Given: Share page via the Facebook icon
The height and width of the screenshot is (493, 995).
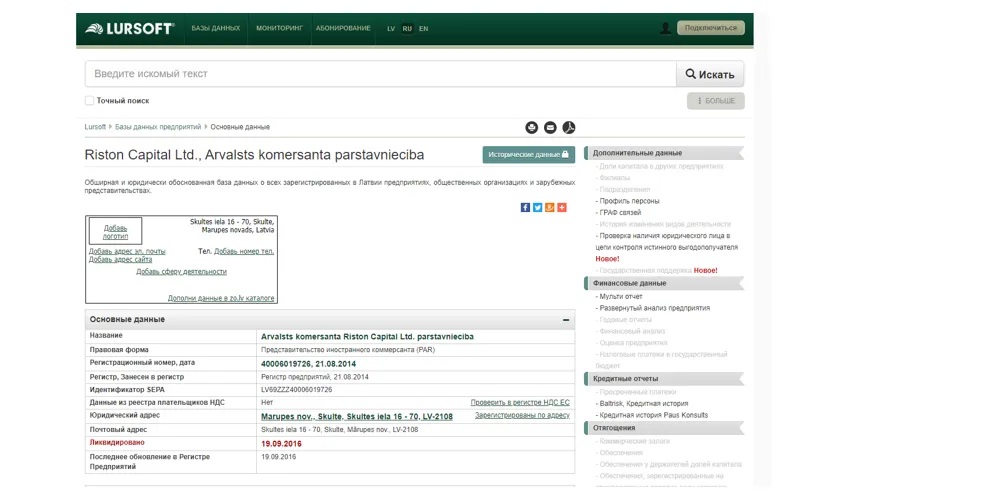Looking at the screenshot, I should (525, 207).
